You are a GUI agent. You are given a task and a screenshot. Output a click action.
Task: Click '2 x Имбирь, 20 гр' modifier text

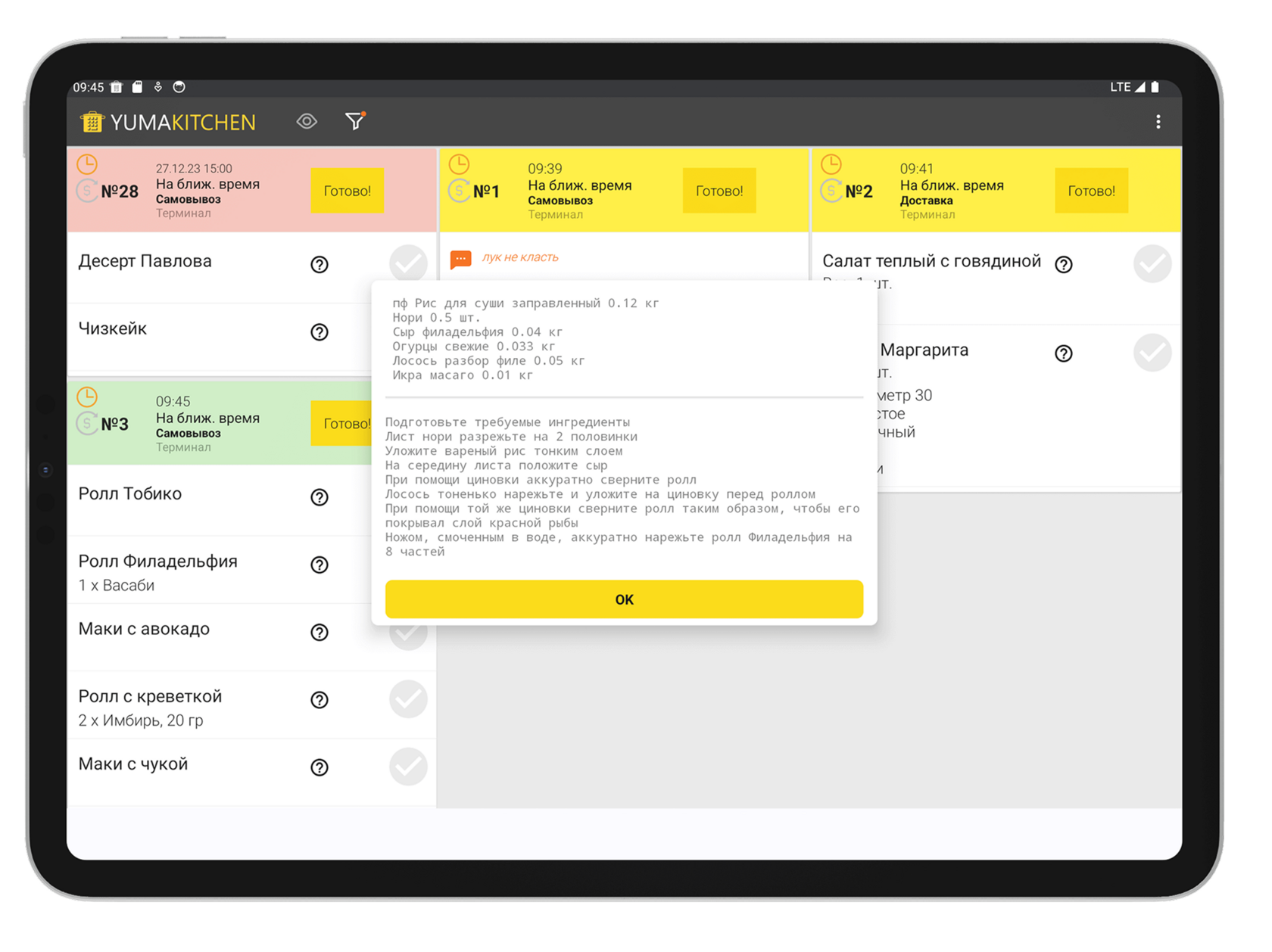[141, 720]
